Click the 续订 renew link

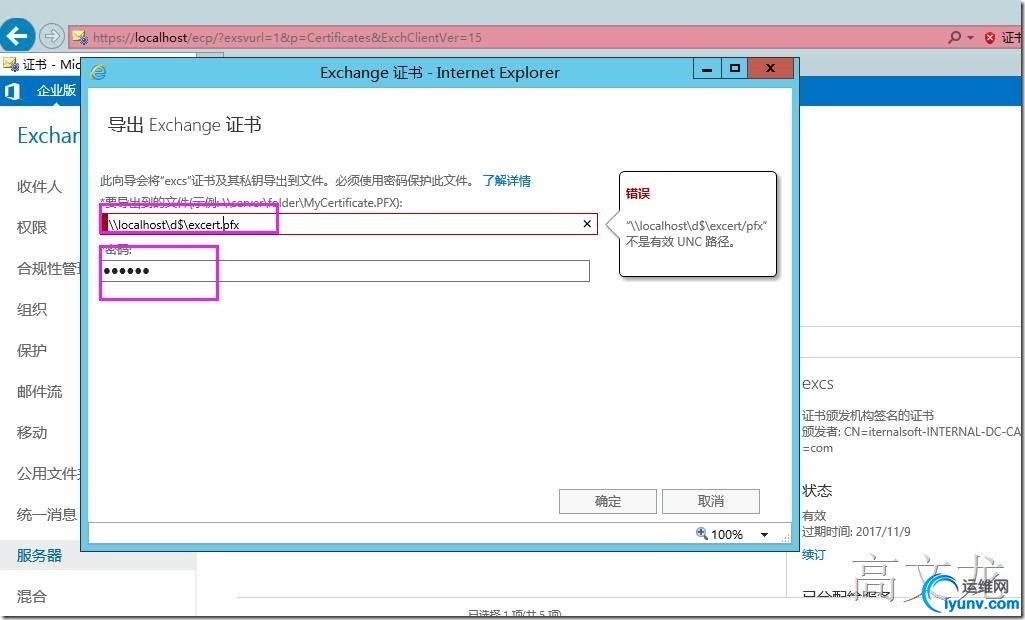(x=814, y=555)
